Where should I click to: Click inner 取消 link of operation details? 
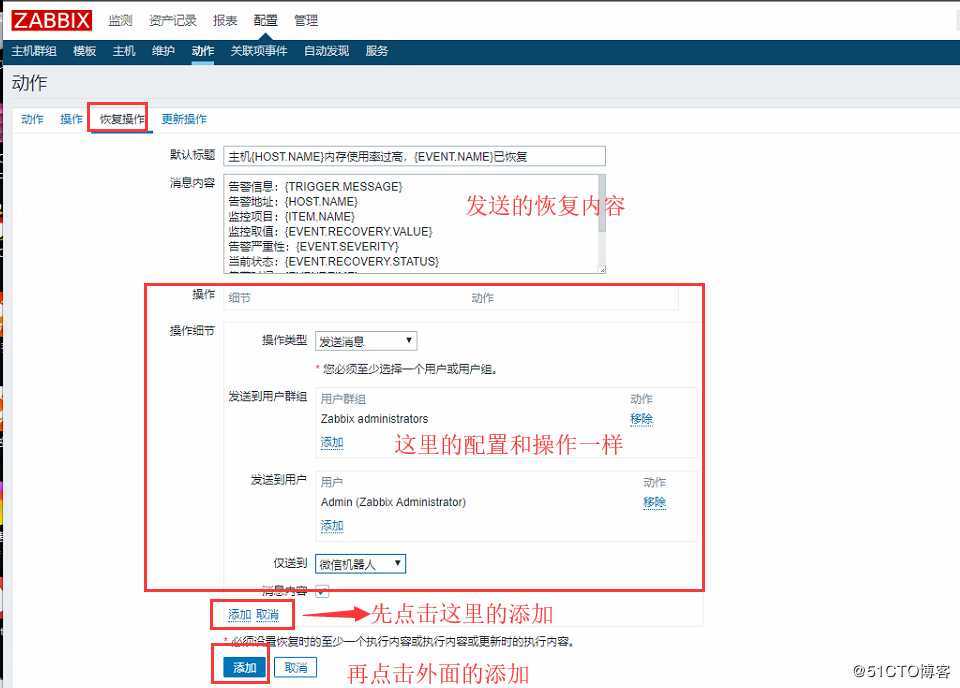click(x=267, y=615)
